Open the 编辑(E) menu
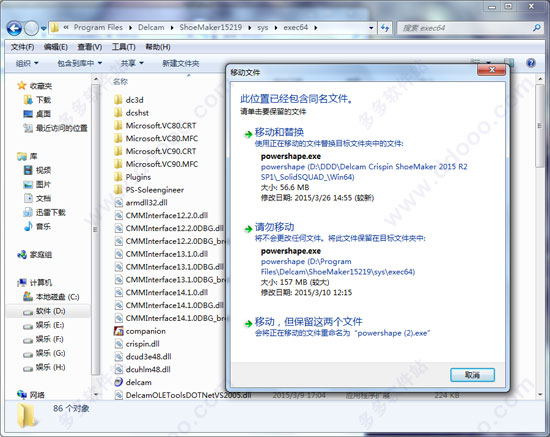 click(56, 47)
